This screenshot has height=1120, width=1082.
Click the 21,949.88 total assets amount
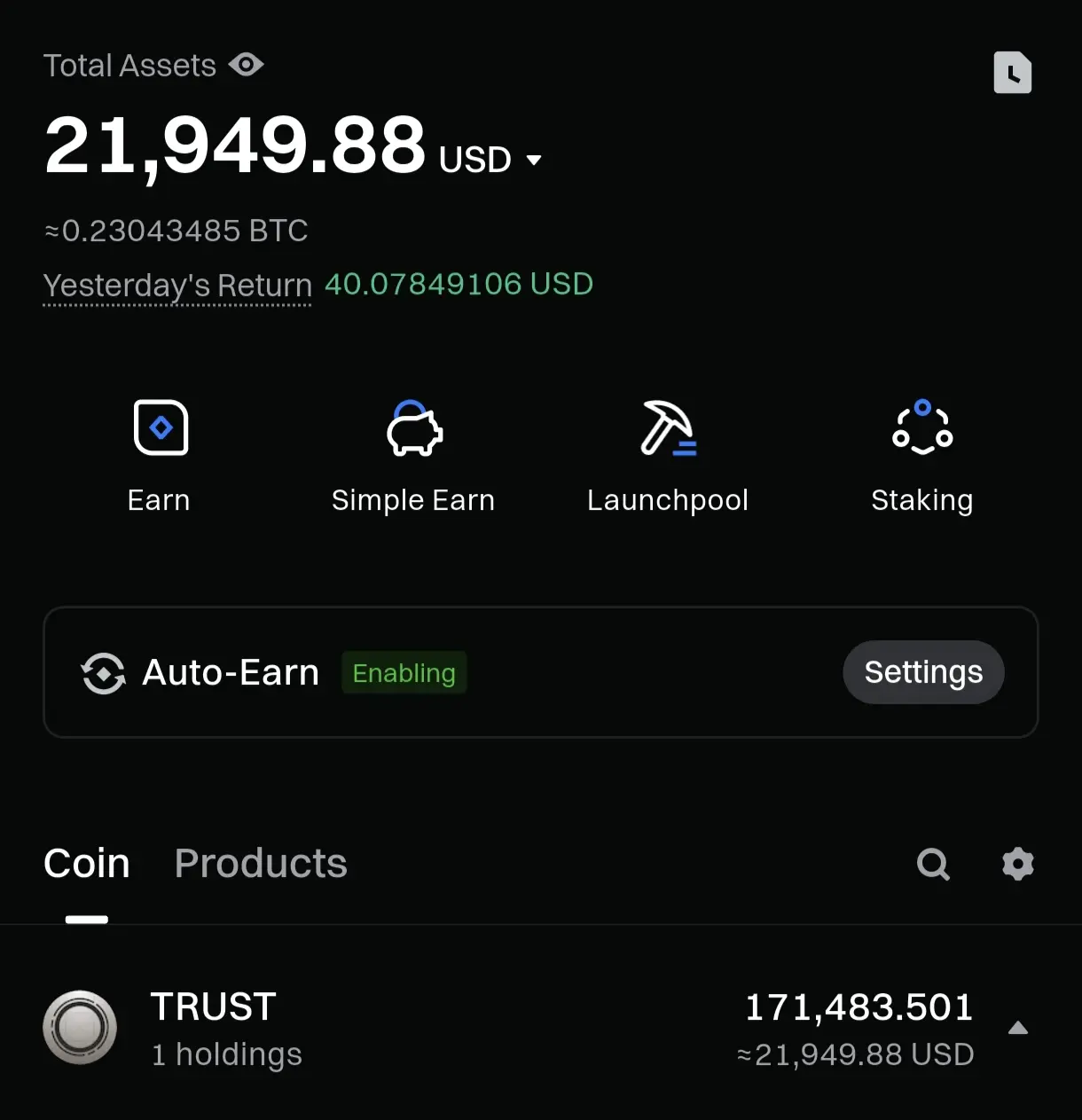[x=235, y=145]
